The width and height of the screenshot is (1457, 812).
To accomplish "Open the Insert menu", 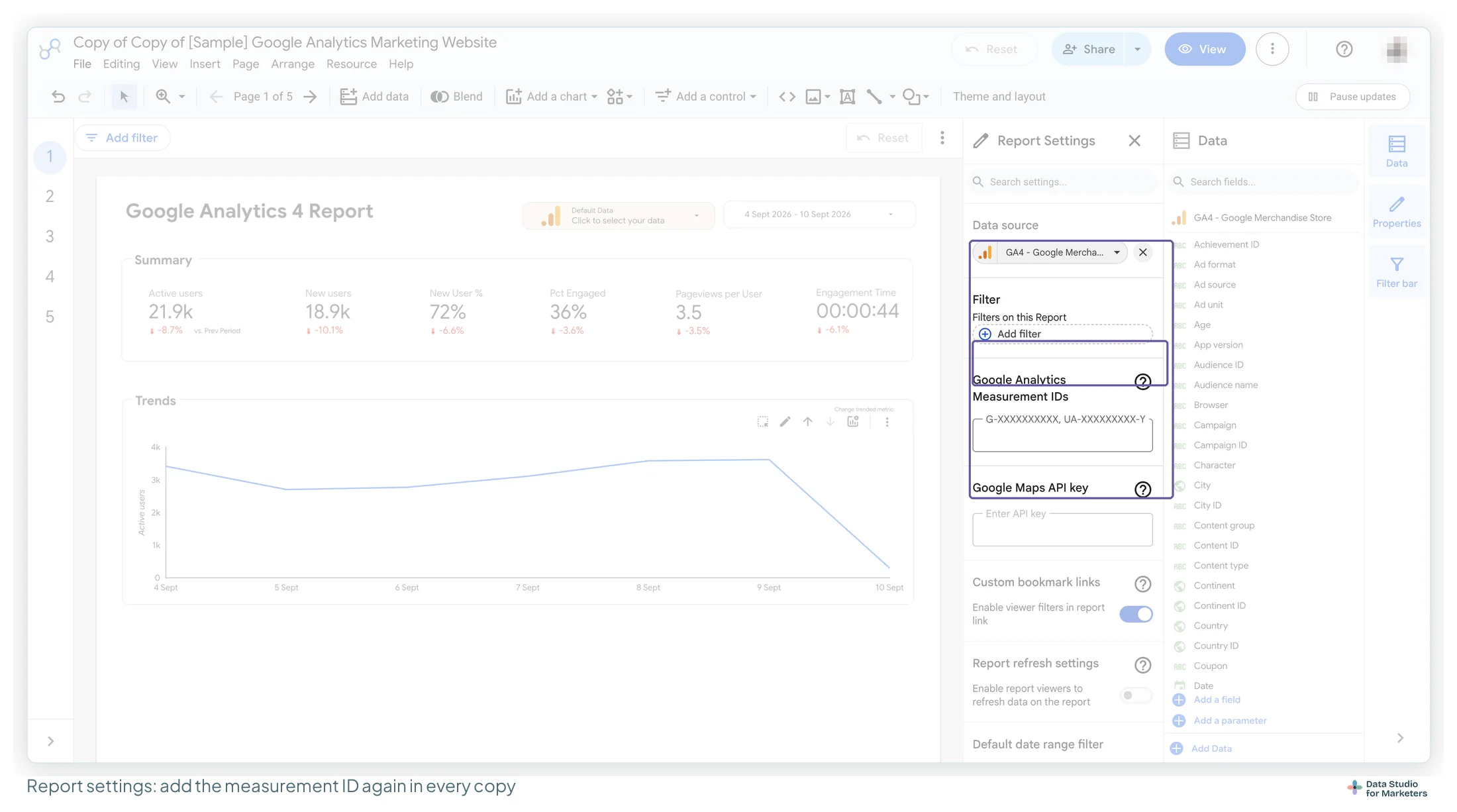I will click(x=205, y=64).
